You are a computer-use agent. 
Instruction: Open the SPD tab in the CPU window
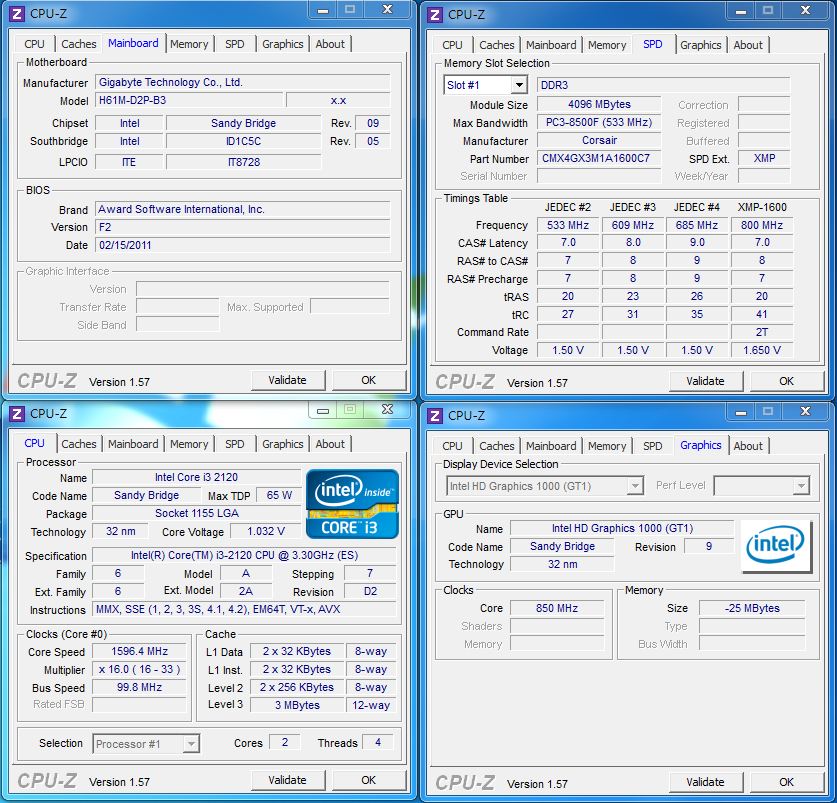234,444
